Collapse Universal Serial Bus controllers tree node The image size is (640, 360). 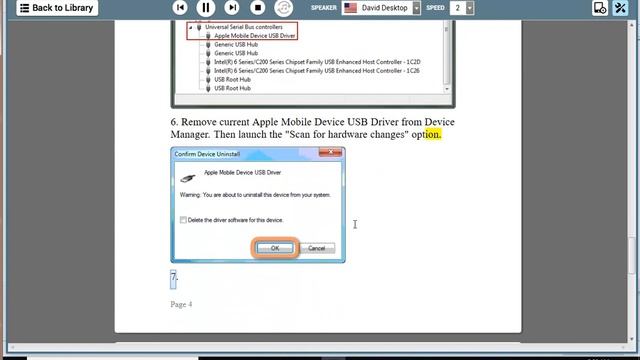point(190,27)
